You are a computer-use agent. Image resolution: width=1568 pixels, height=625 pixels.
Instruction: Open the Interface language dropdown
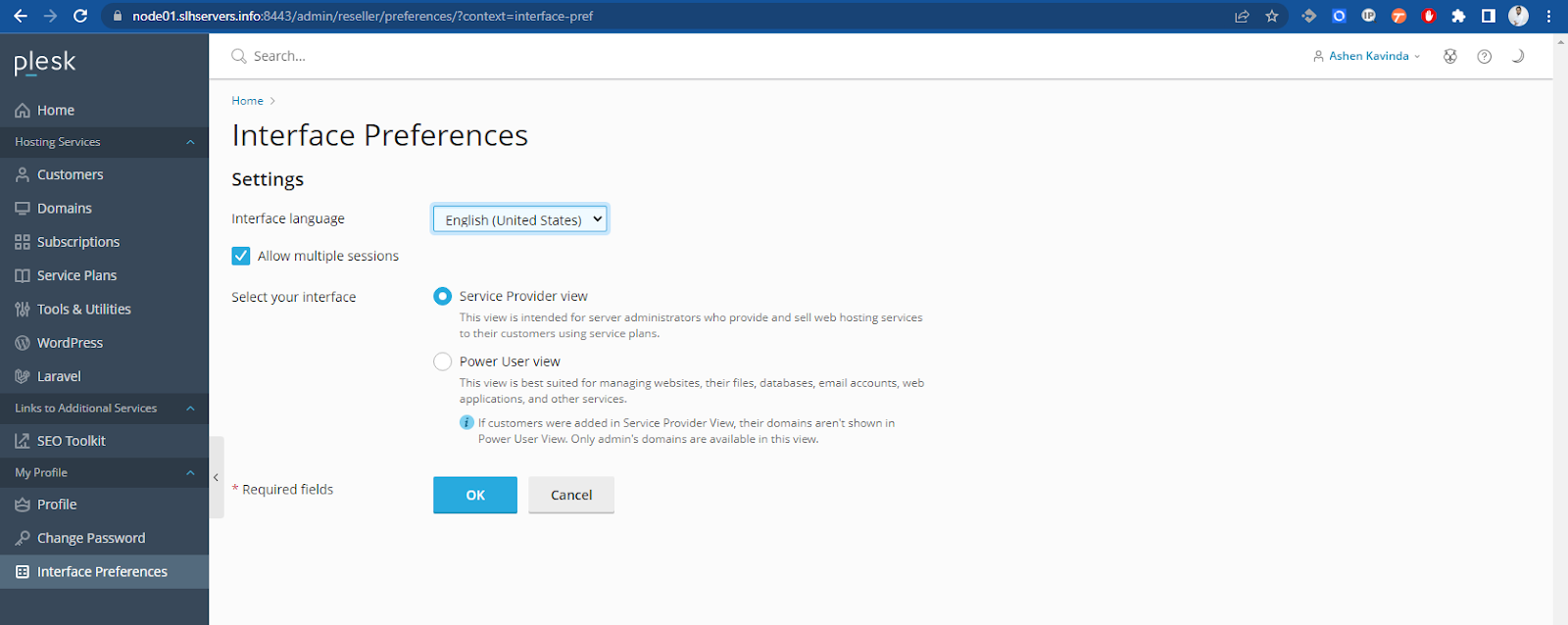pyautogui.click(x=520, y=219)
